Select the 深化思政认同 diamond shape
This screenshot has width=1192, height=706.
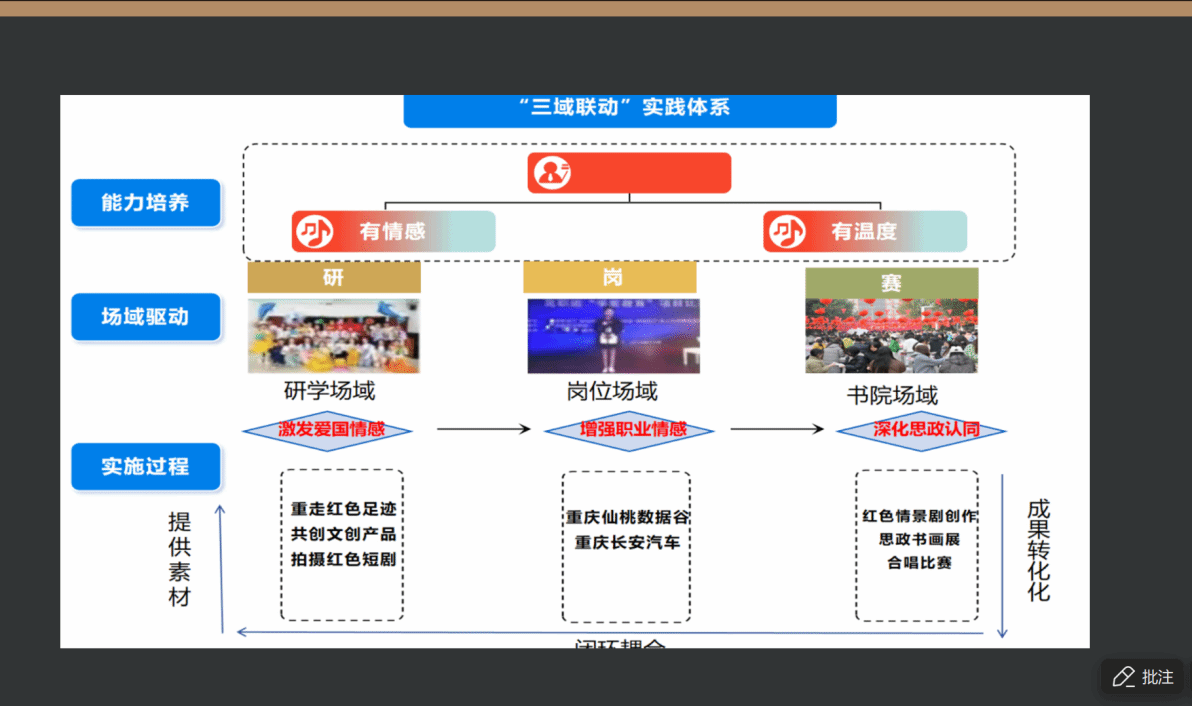921,430
